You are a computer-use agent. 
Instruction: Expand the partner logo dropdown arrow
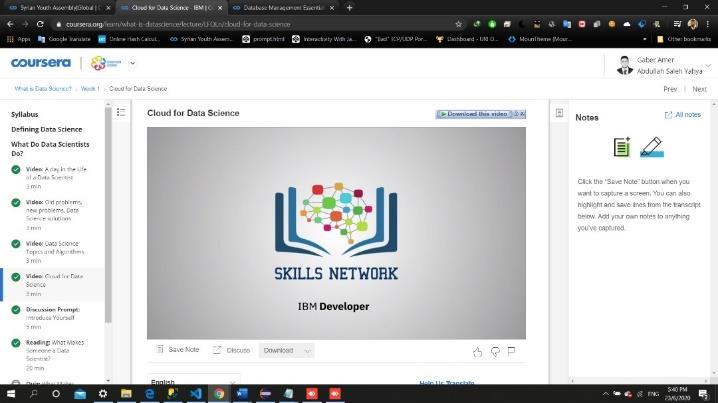pos(132,63)
